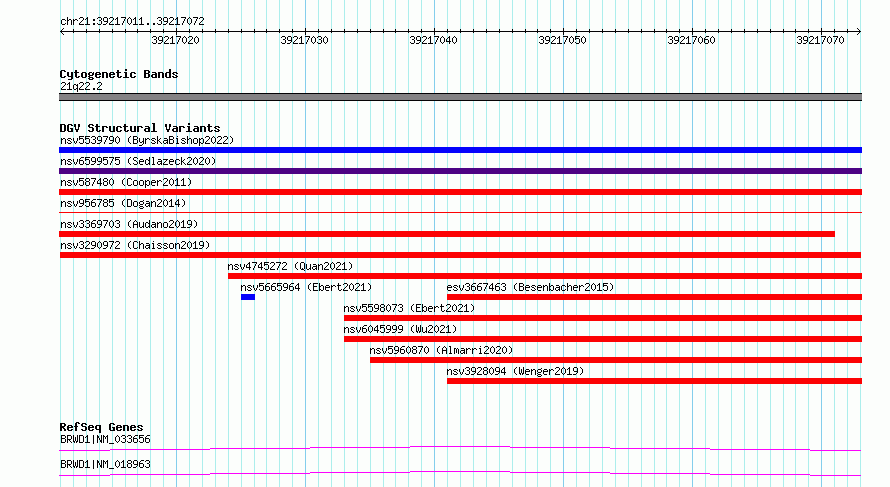This screenshot has width=890, height=487.
Task: Click the chr21:39217011..39217072 region label
Action: click(x=132, y=22)
